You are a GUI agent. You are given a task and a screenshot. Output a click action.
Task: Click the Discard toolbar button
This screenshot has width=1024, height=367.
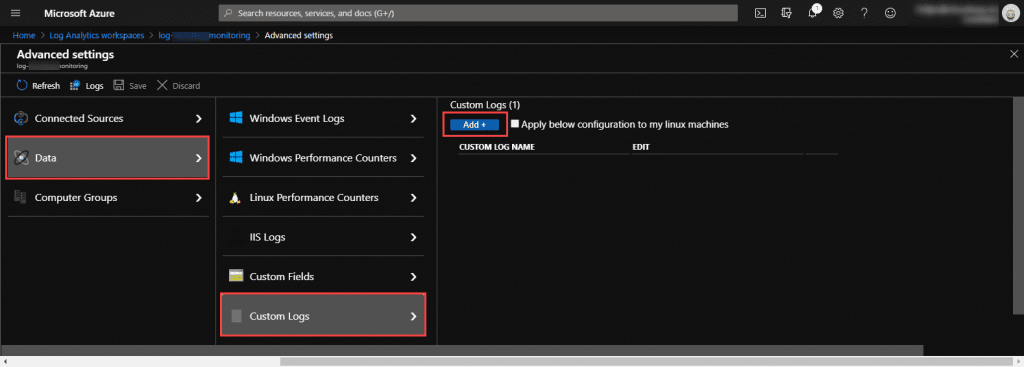click(178, 86)
